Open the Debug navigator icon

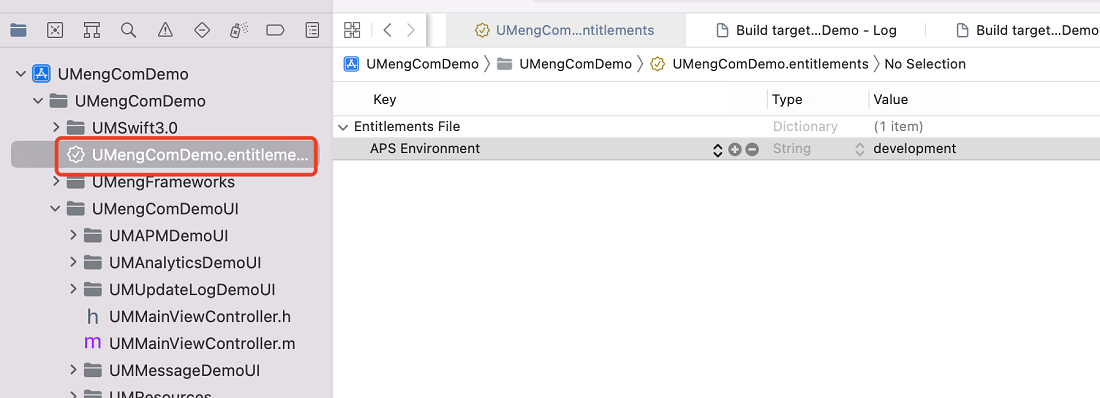(x=239, y=29)
